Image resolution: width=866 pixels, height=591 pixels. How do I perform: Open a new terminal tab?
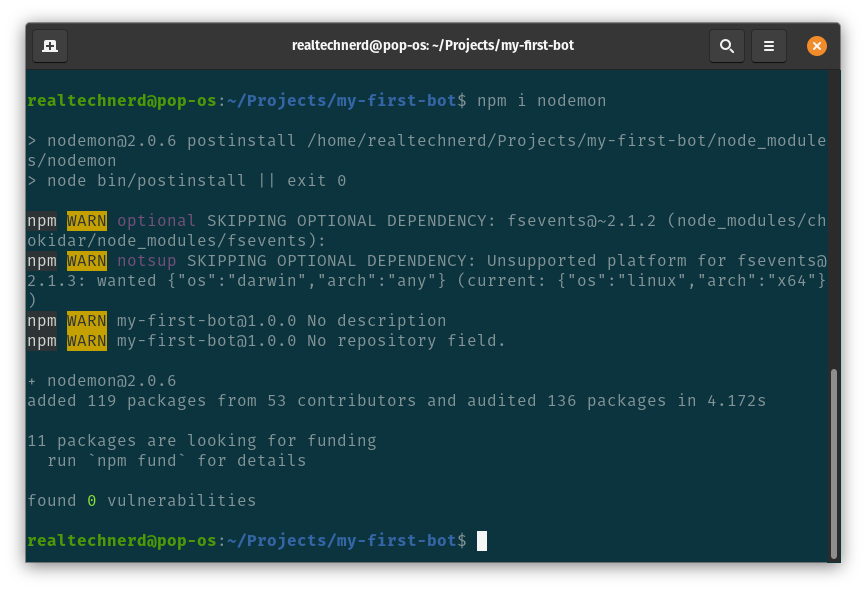(50, 46)
